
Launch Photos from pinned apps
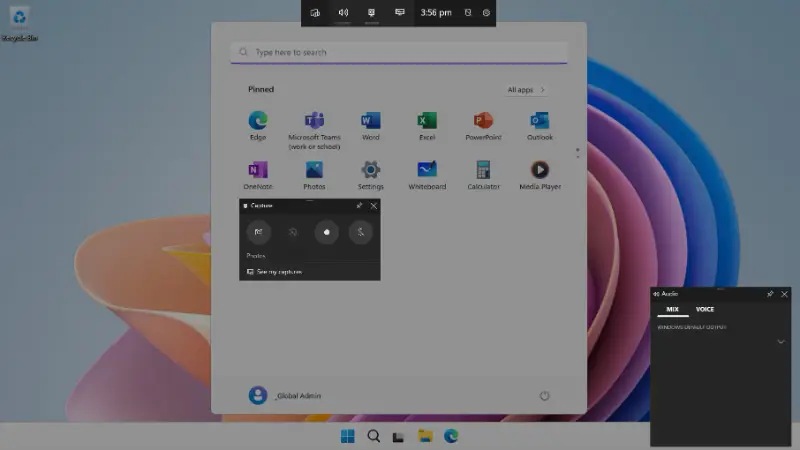314,176
